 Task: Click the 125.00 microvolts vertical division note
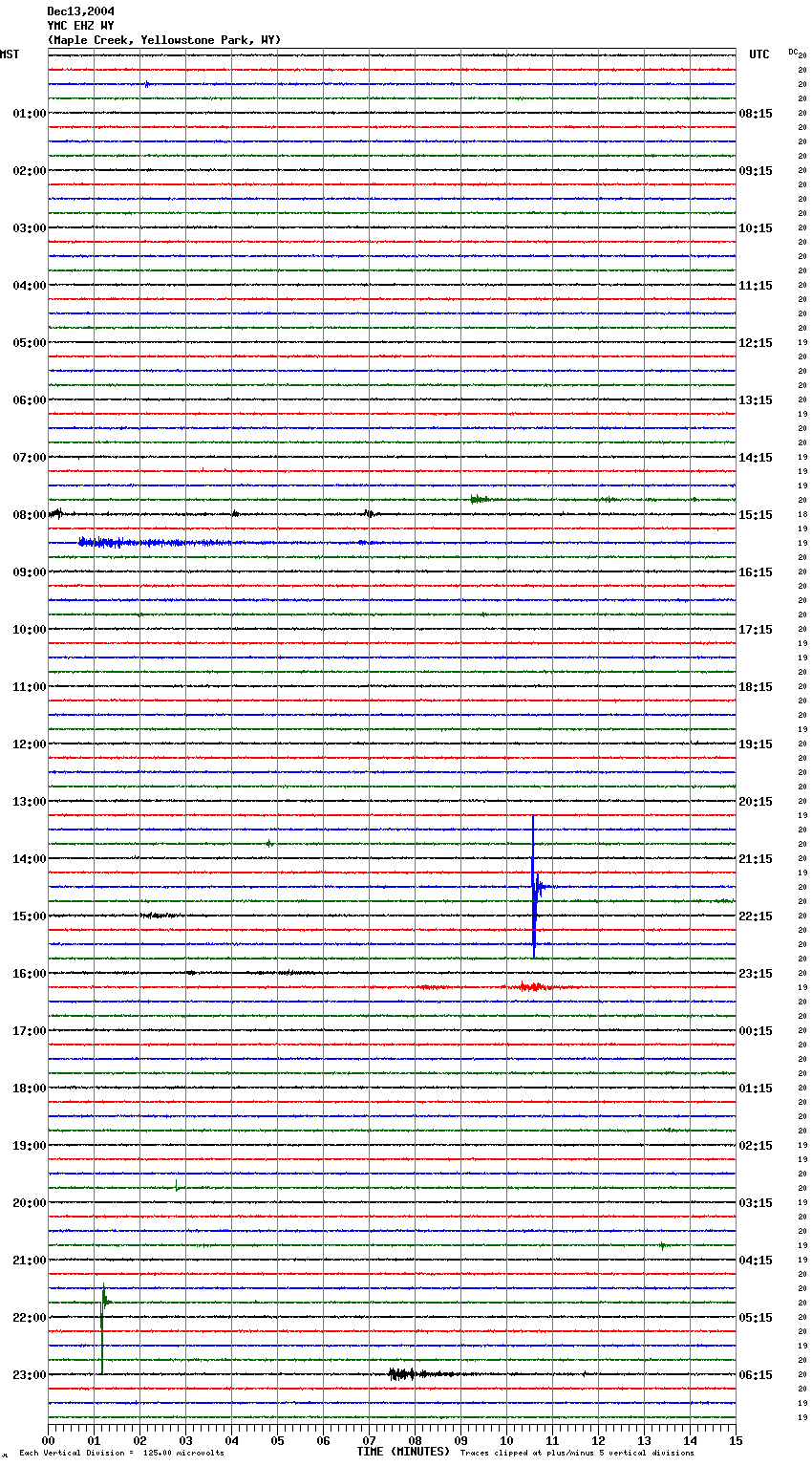point(121,1454)
